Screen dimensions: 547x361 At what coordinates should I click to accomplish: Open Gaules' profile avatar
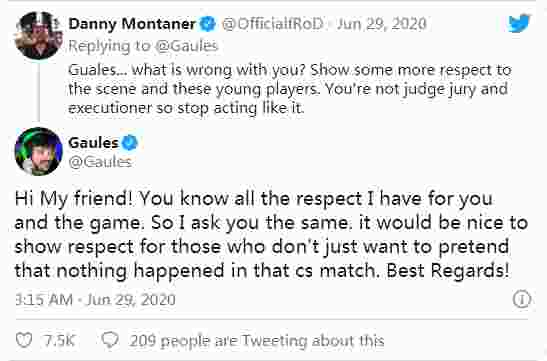39,151
